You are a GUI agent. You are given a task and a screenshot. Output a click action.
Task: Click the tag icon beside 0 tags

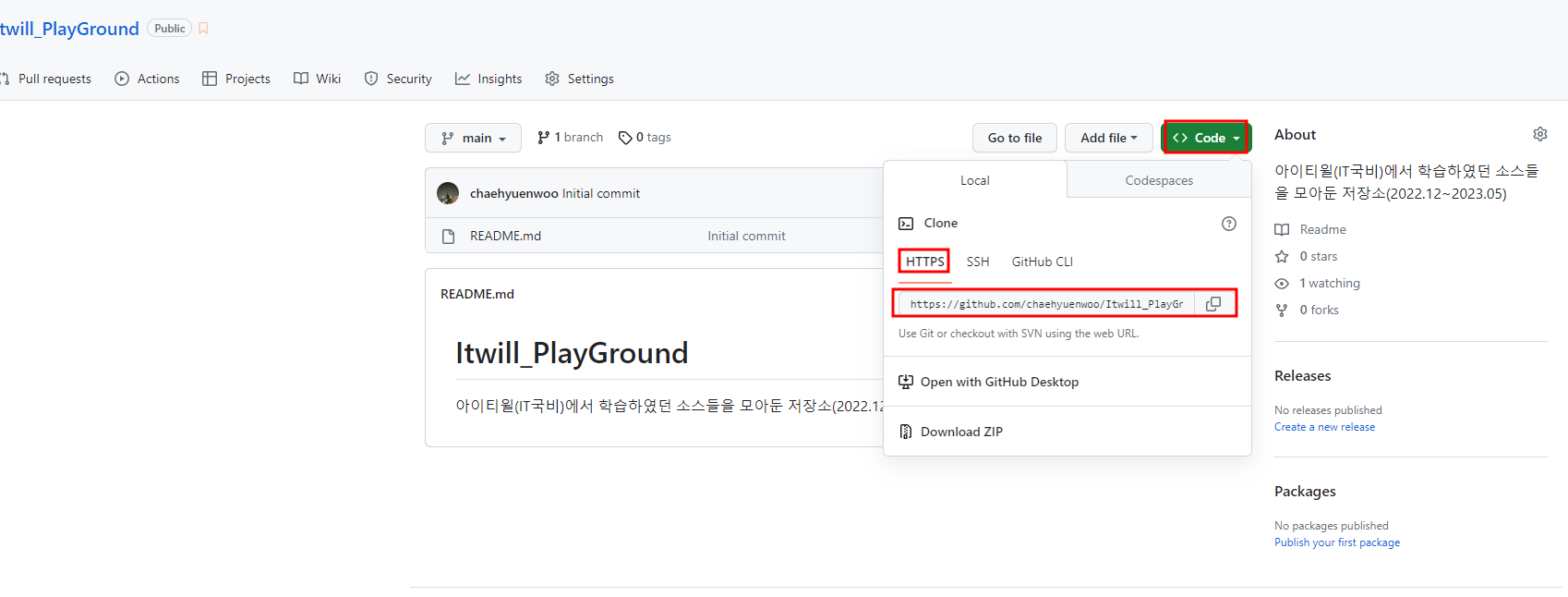click(x=625, y=138)
